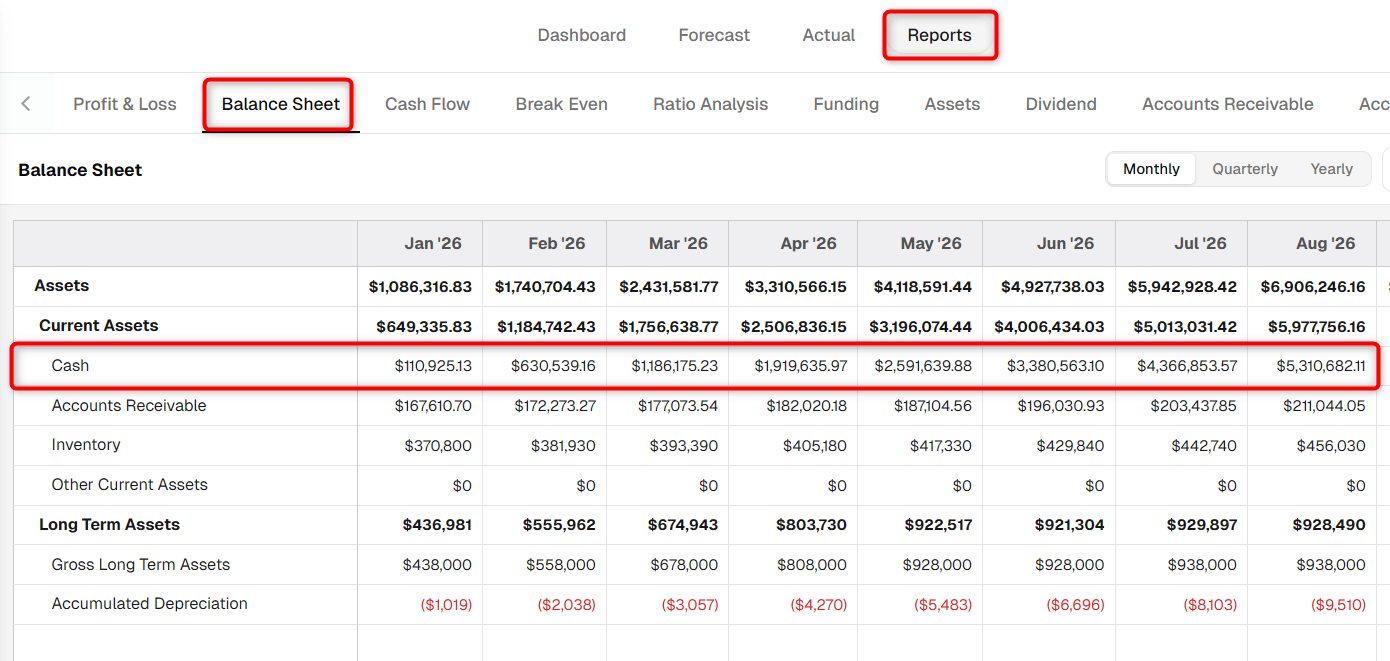Screen dimensions: 1390x661
Task: Switch to the Profit & Loss tab
Action: [125, 104]
